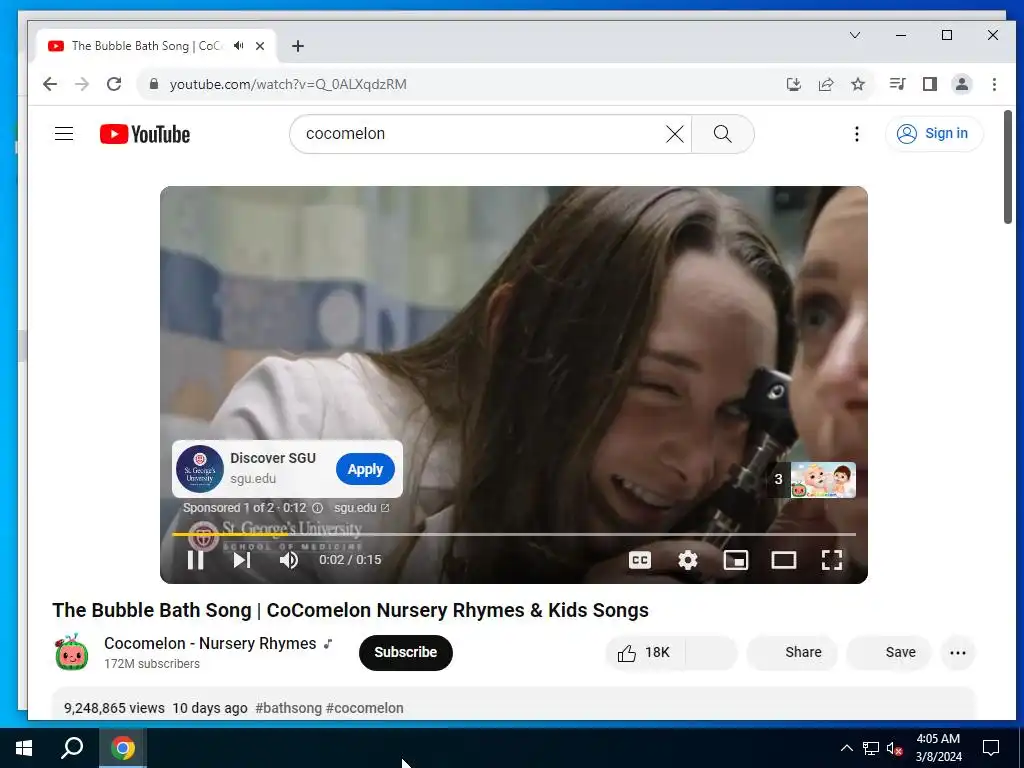This screenshot has width=1024, height=768.
Task: Open Chrome media controls
Action: 897,84
